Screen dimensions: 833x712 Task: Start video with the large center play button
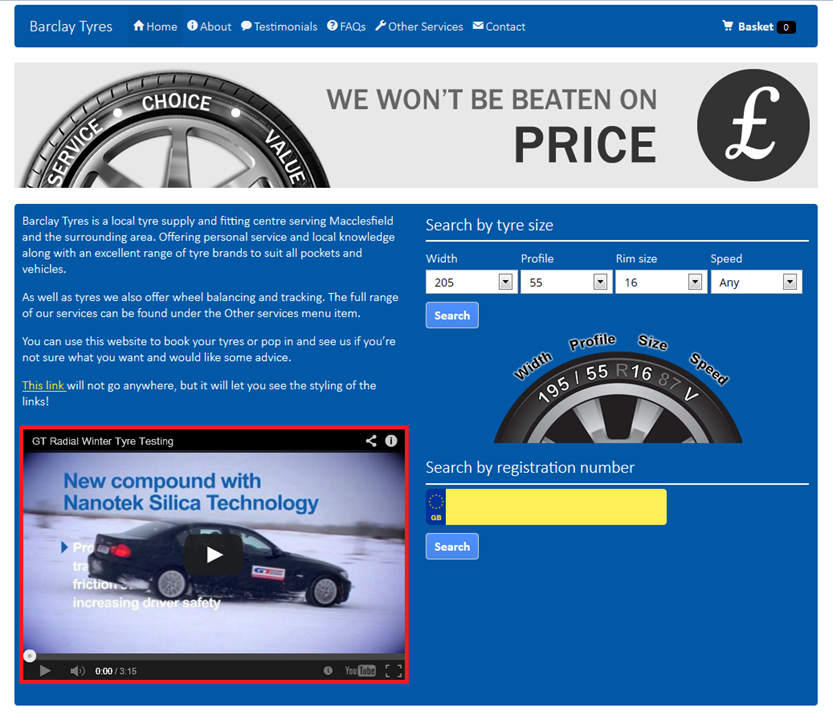[214, 555]
